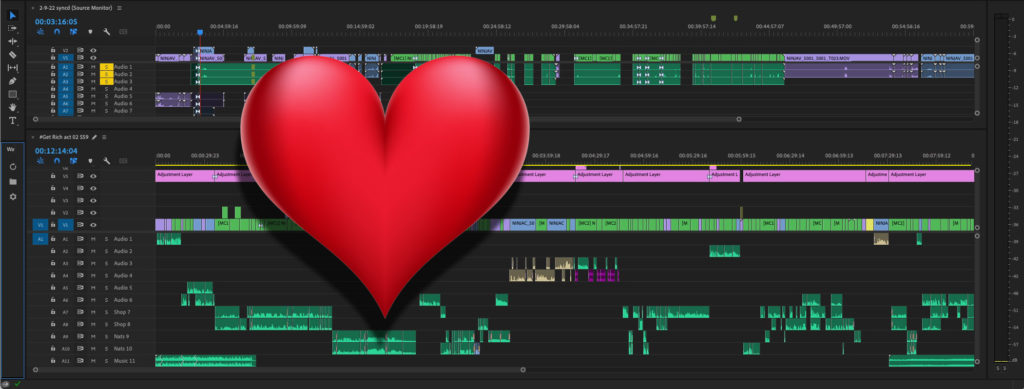The height and width of the screenshot is (389, 1024).
Task: Select the Ripple Edit tool
Action: click(12, 41)
